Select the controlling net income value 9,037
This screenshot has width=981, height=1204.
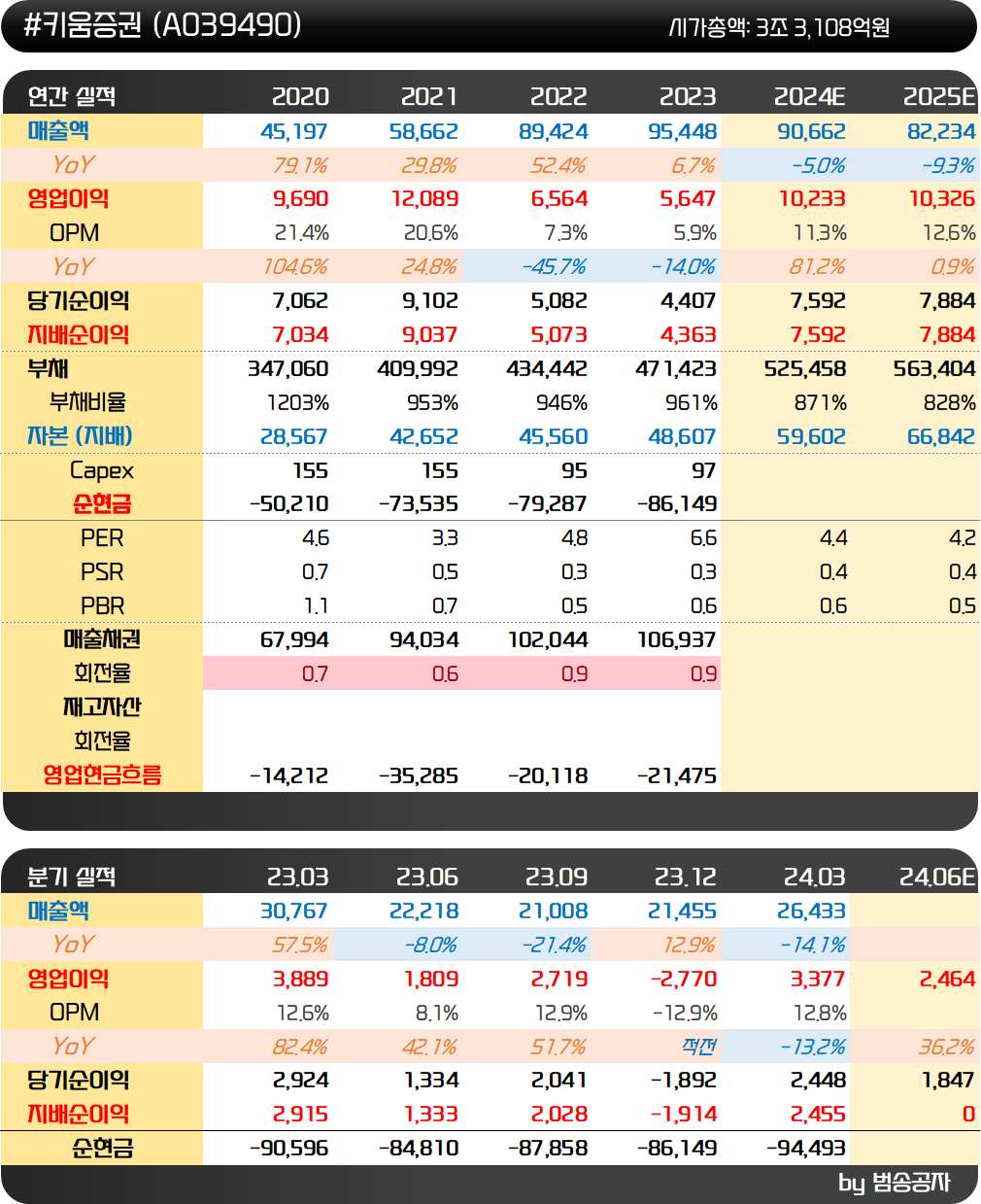coord(430,334)
